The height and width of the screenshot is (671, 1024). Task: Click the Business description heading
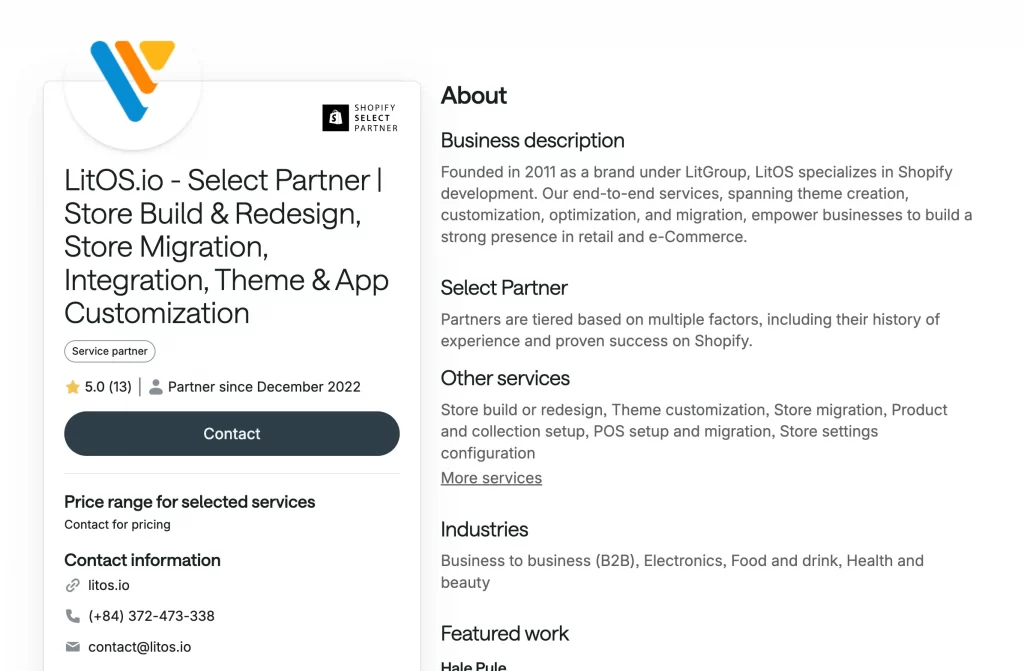click(532, 140)
